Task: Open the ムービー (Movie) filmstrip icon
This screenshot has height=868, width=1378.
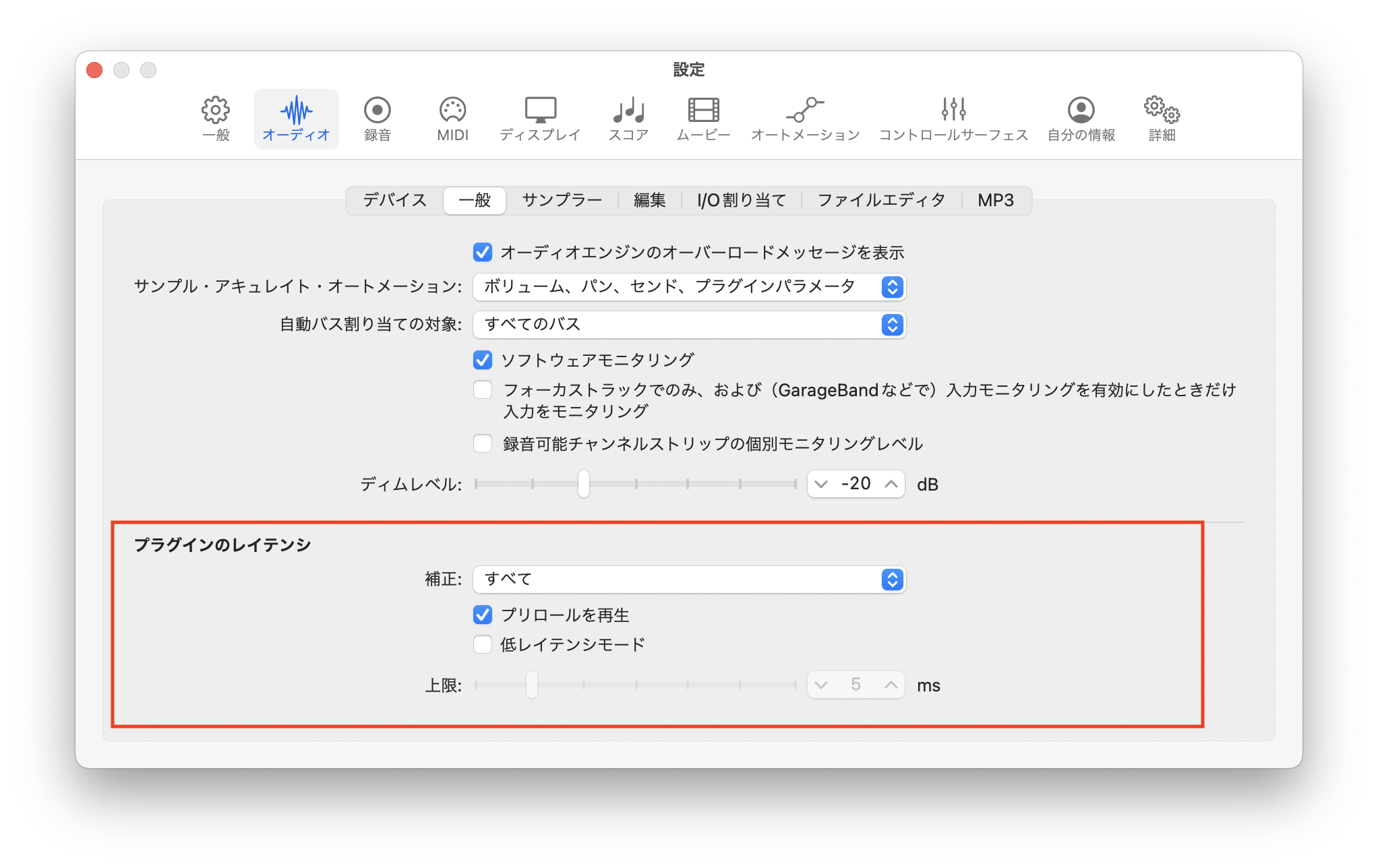Action: 703,111
